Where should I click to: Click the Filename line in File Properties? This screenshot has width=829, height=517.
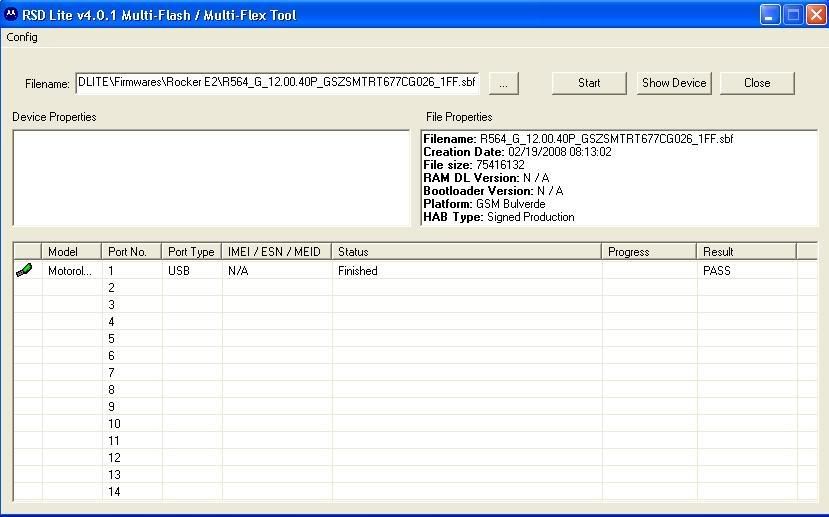point(578,139)
